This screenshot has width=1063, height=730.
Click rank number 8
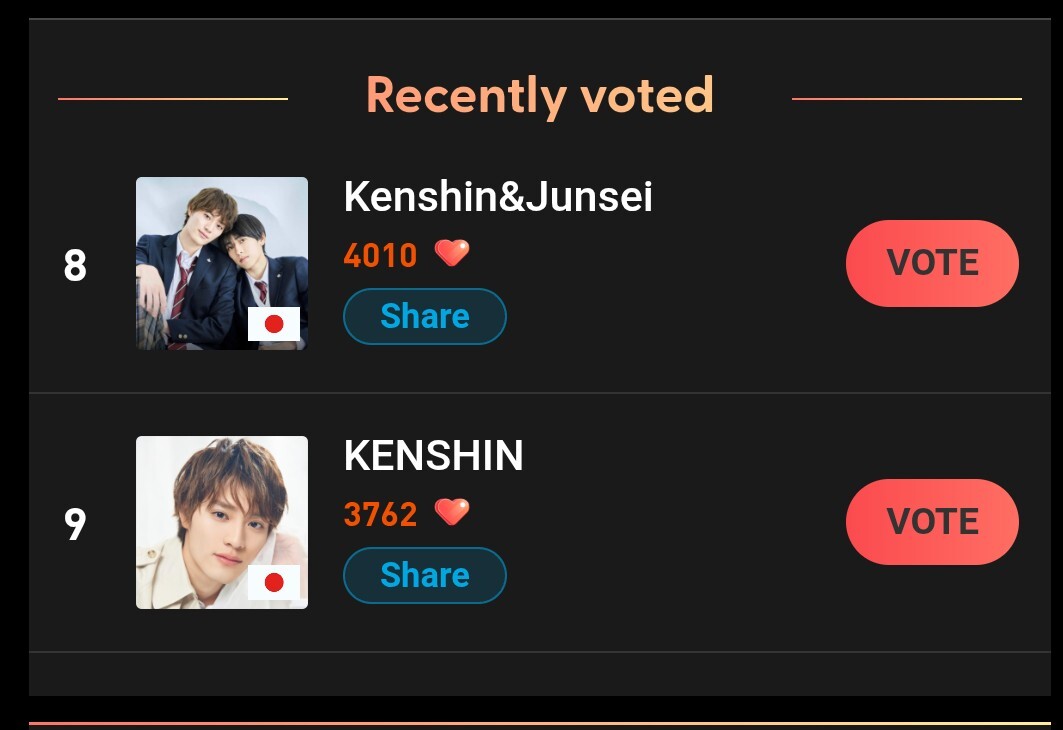click(x=75, y=265)
